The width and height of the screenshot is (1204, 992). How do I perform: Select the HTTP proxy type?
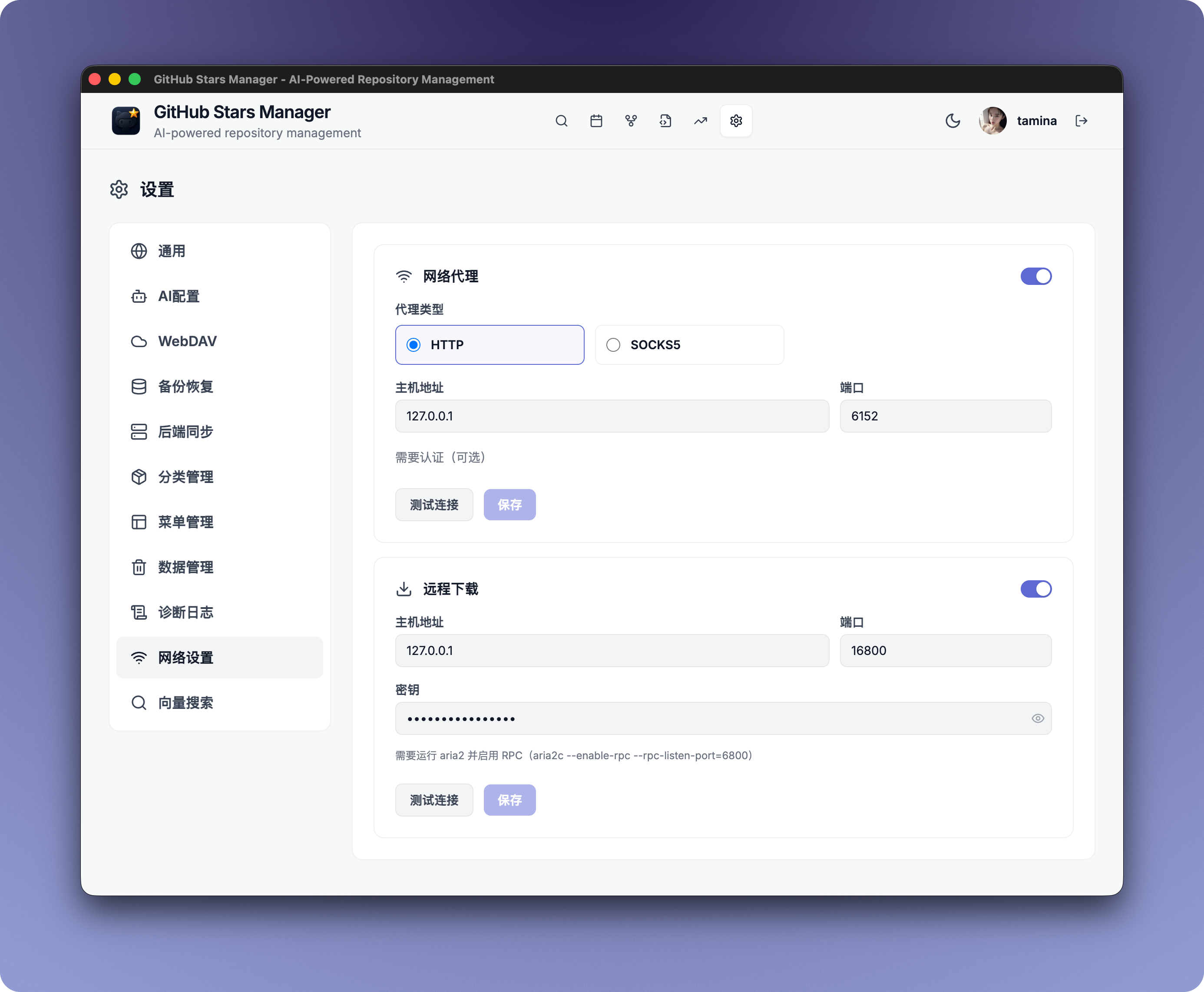(x=490, y=345)
